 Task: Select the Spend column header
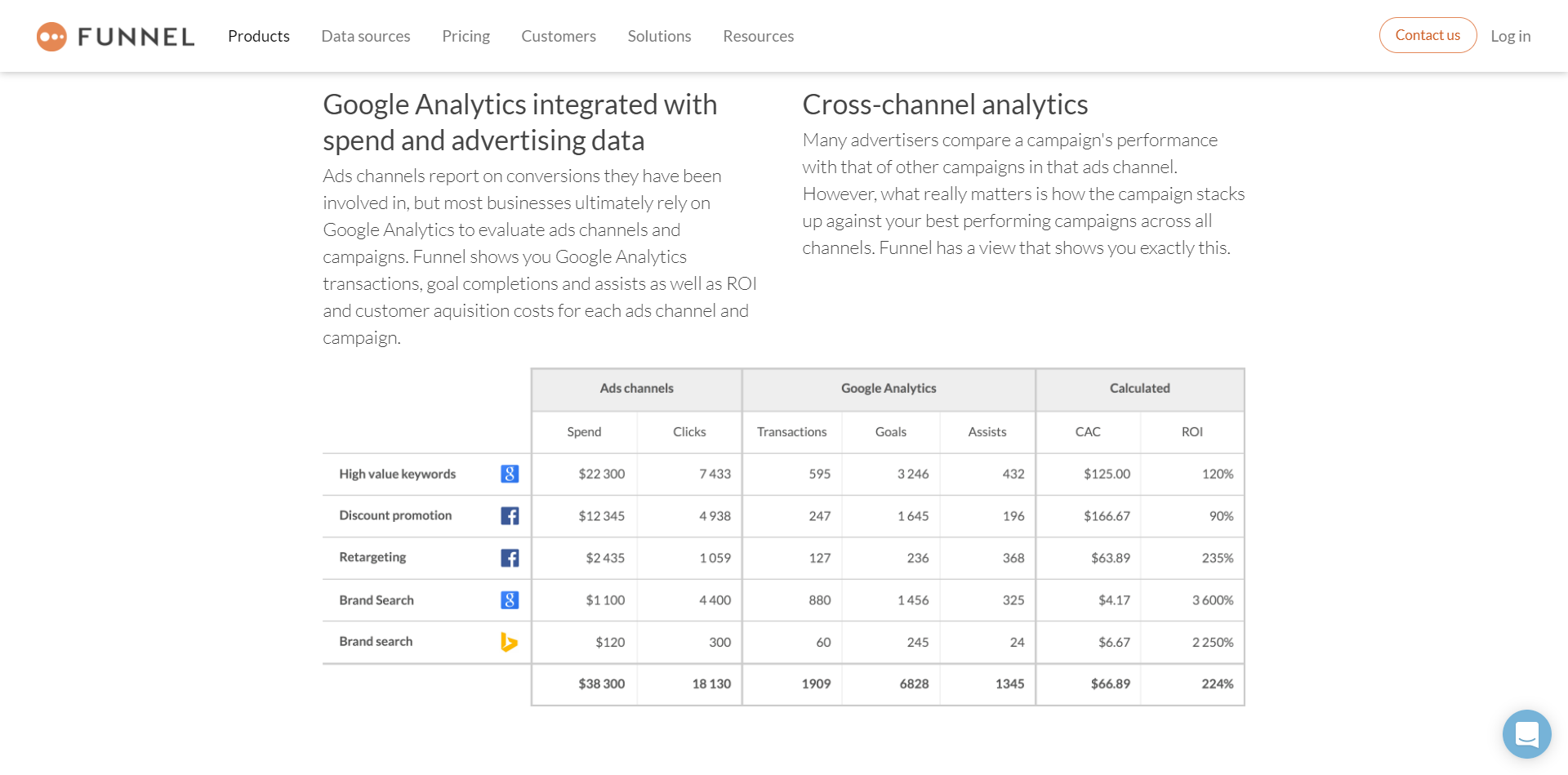[x=584, y=432]
